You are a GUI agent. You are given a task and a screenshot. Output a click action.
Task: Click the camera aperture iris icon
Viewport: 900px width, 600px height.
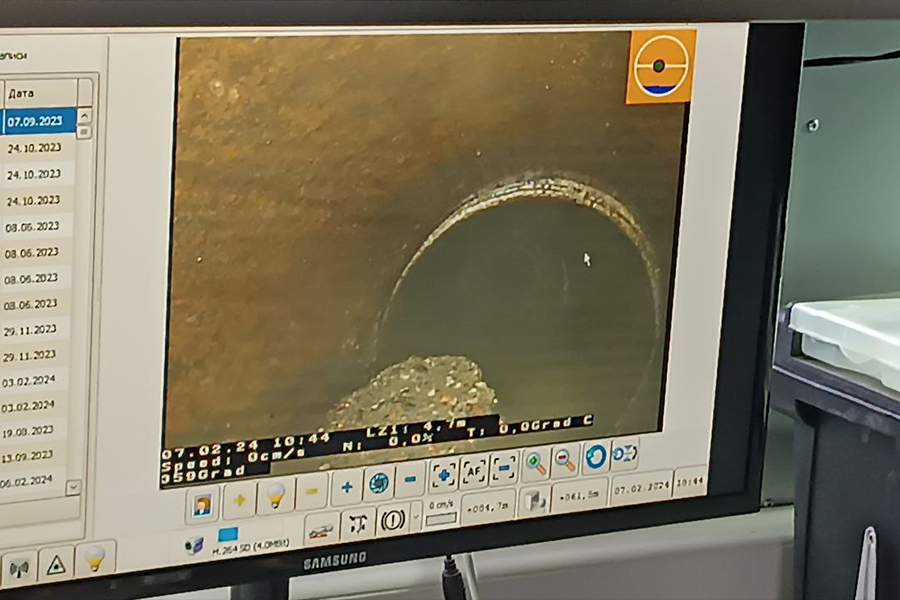[378, 483]
